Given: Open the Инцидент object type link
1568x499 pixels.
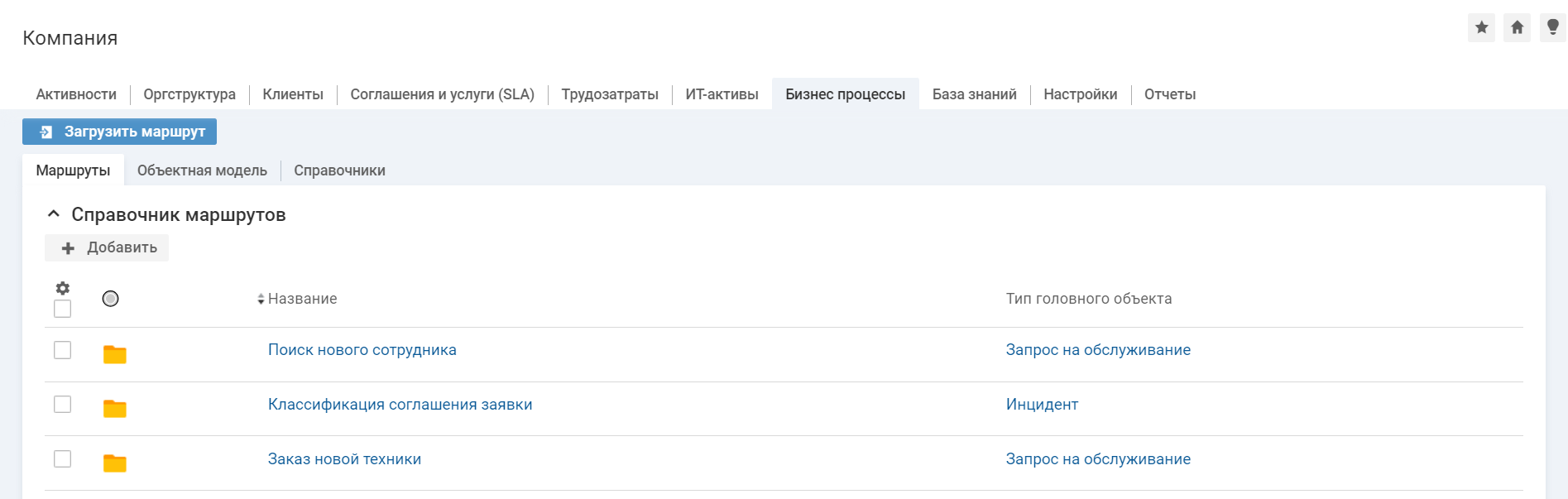Looking at the screenshot, I should pyautogui.click(x=1042, y=405).
